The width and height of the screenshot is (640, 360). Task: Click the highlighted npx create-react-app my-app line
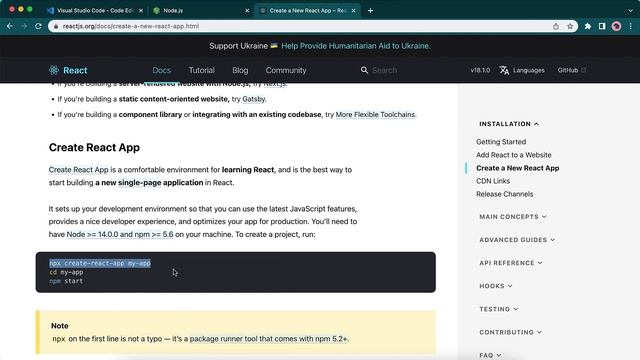pos(100,263)
